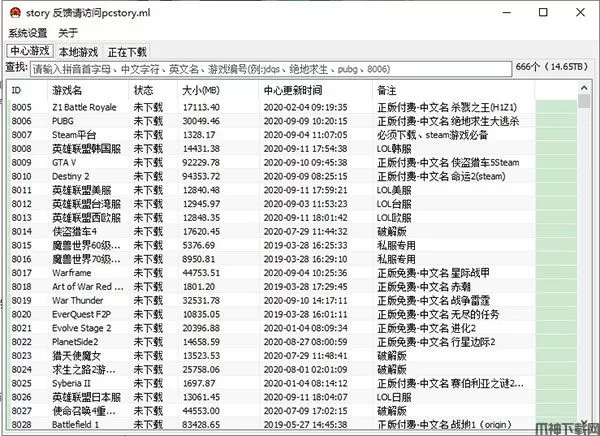Select the PlanetSide2 row
Image resolution: width=600 pixels, height=436 pixels.
coord(292,342)
